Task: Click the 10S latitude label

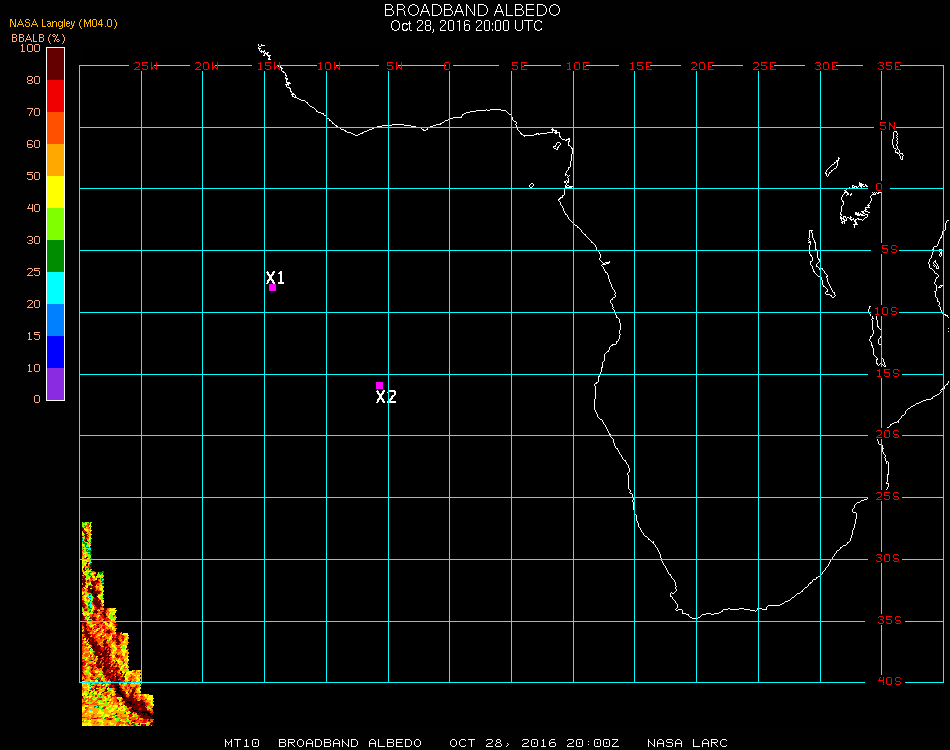Action: (x=886, y=311)
